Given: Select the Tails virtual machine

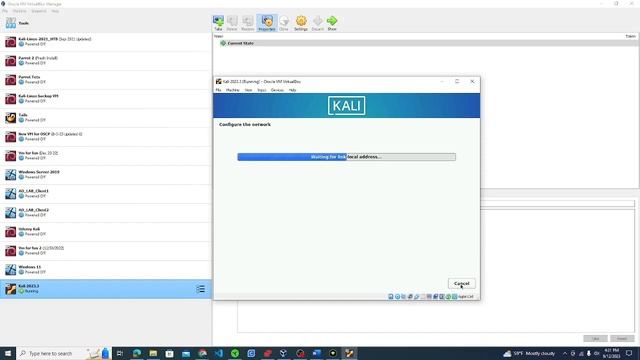Looking at the screenshot, I should (x=106, y=118).
